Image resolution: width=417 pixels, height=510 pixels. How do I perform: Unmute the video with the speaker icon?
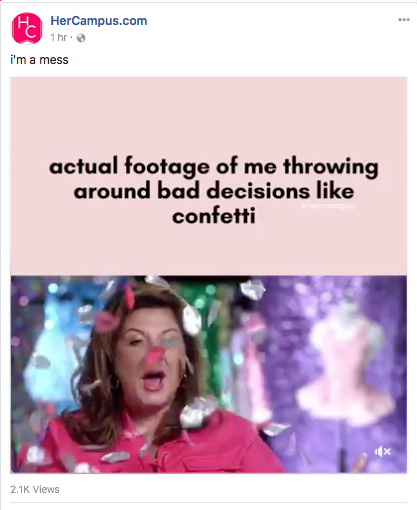point(383,451)
